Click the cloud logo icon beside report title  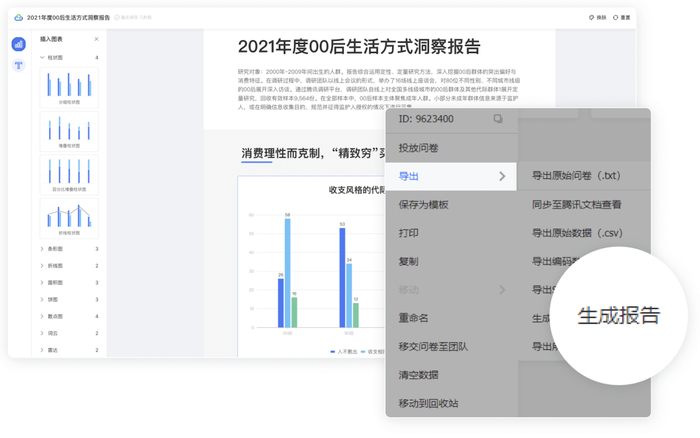[x=18, y=18]
